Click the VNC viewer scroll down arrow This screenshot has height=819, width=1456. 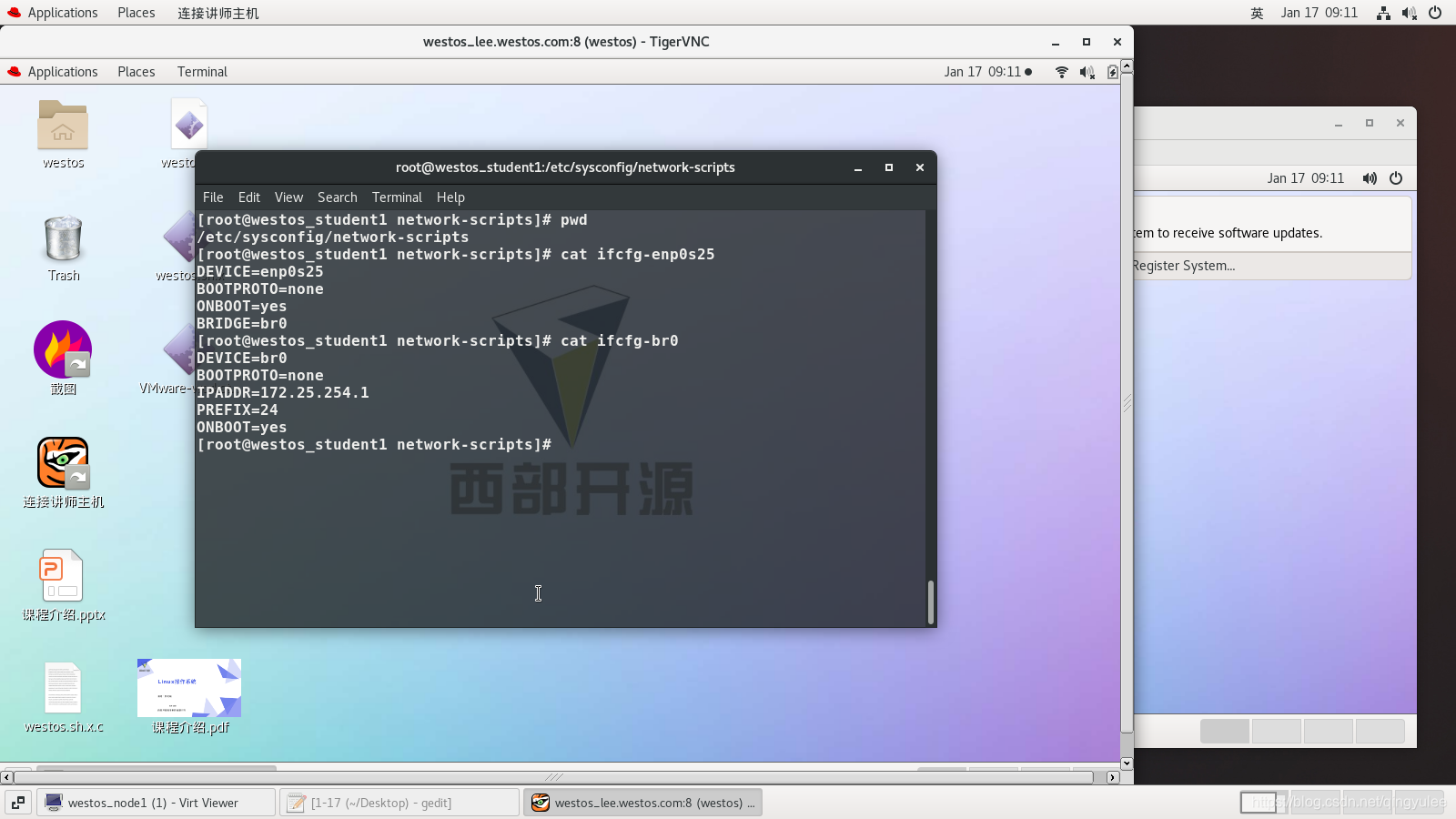point(1127,763)
